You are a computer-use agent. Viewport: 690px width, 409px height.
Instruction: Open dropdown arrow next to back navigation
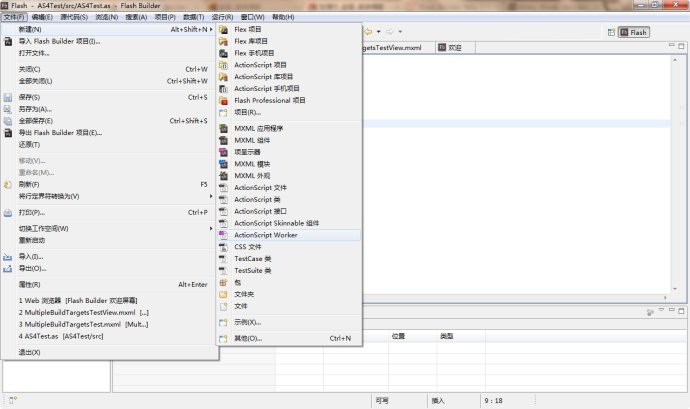378,32
